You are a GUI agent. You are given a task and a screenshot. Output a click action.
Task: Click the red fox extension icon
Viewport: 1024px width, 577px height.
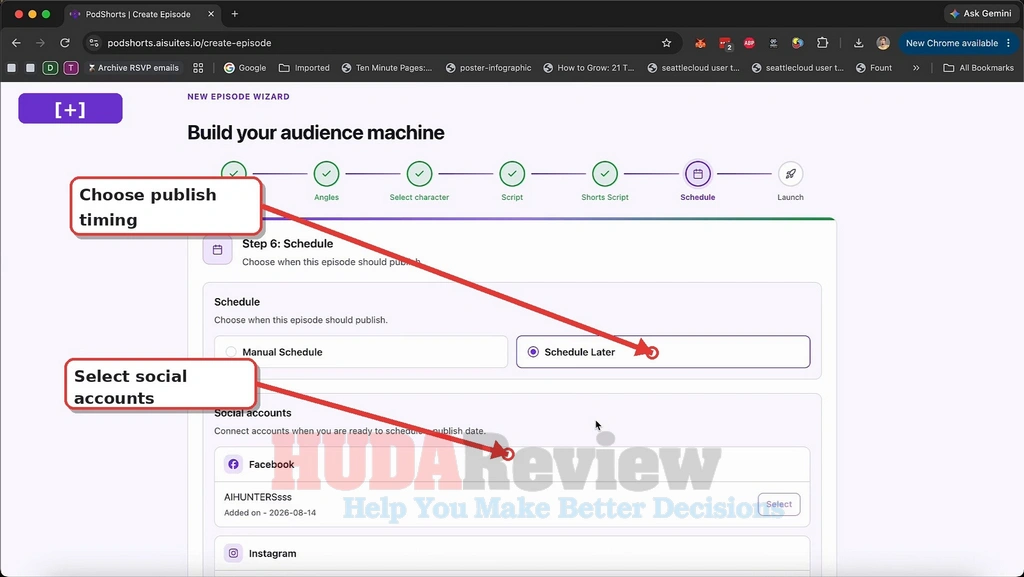pos(700,43)
